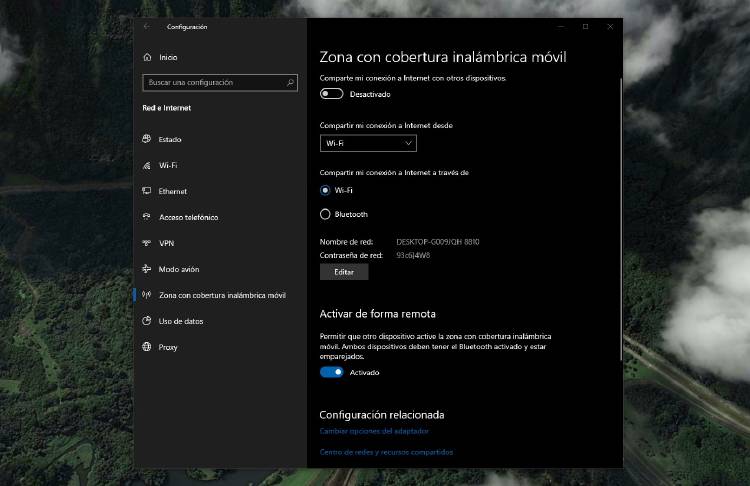Open Centro de redes y recursos compartidos link
Viewport: 750px width, 486px height.
pyautogui.click(x=386, y=452)
